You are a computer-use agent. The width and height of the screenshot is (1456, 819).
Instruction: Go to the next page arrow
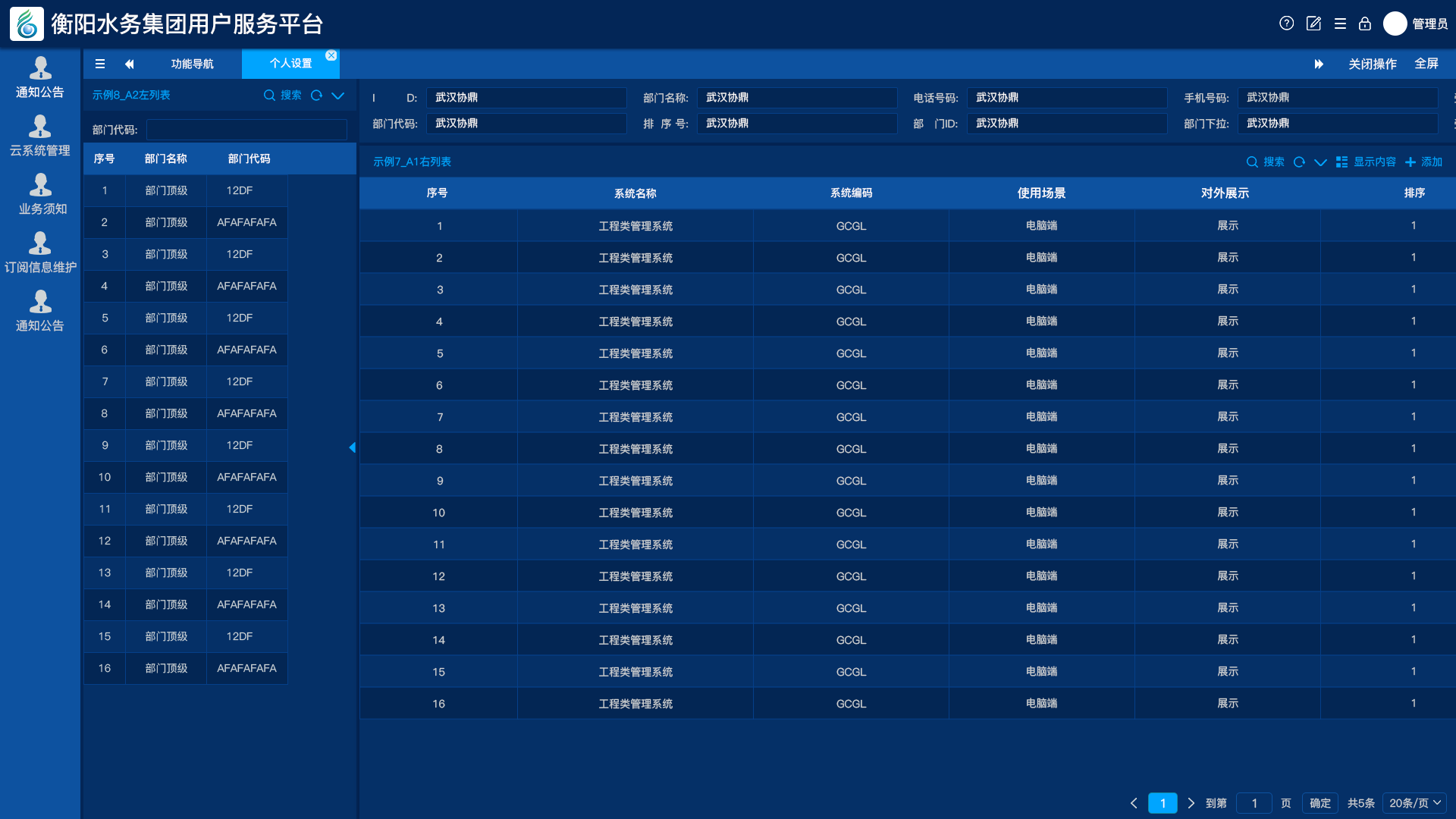point(1191,803)
